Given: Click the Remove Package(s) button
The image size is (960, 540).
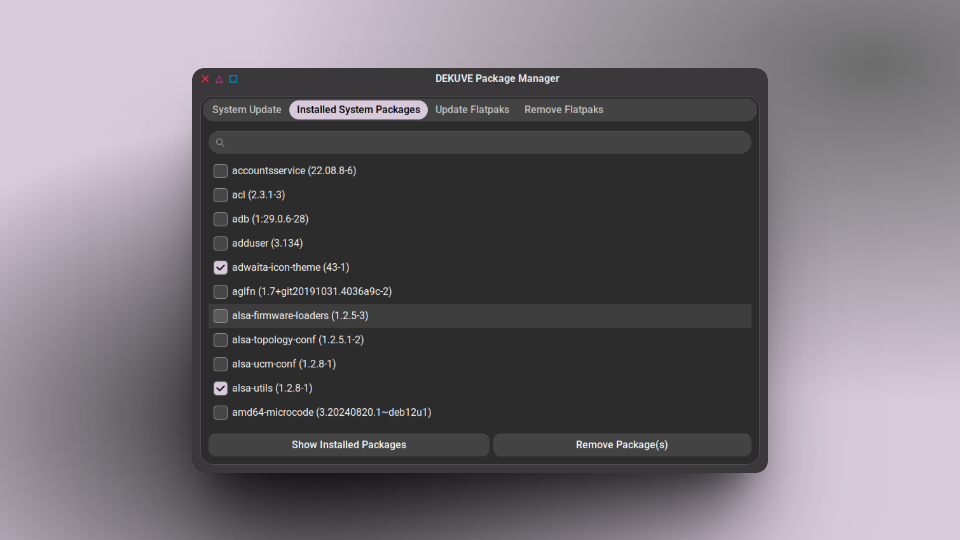Looking at the screenshot, I should pyautogui.click(x=622, y=445).
